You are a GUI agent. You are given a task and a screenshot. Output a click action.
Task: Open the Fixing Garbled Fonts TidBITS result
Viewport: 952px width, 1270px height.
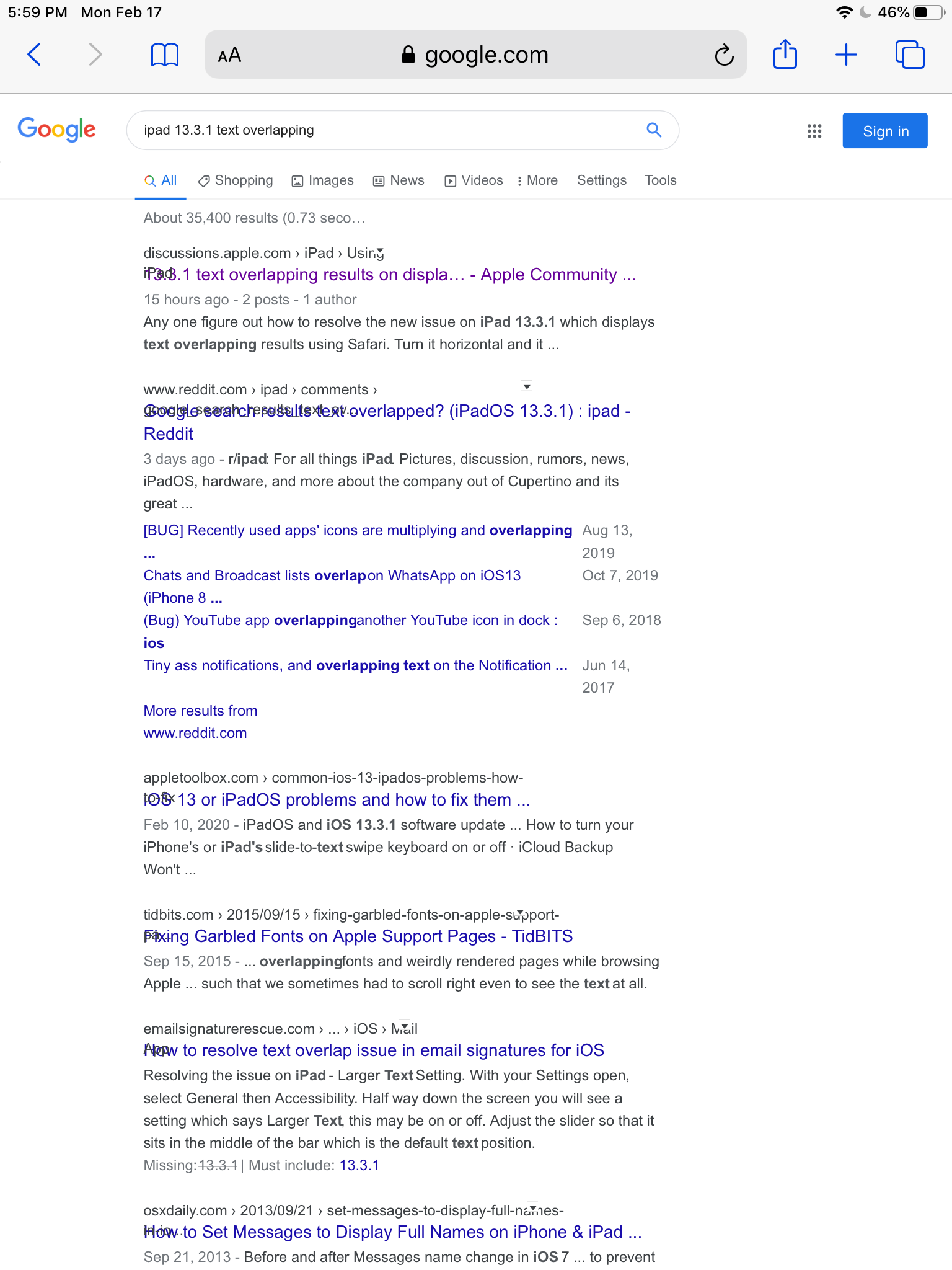(358, 936)
